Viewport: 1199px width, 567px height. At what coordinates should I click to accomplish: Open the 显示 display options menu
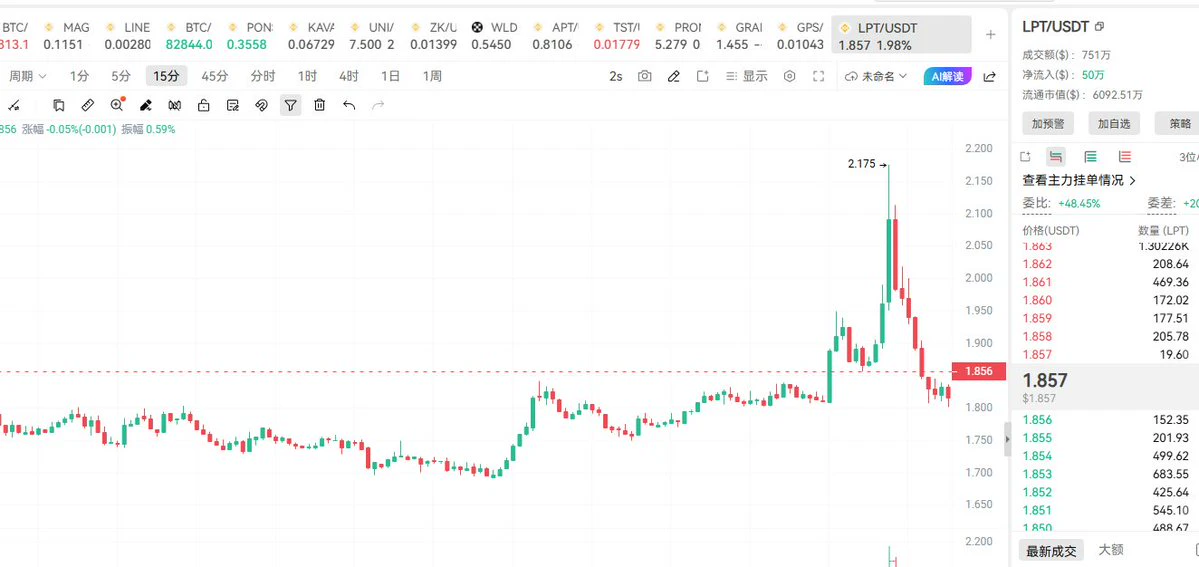coord(746,77)
